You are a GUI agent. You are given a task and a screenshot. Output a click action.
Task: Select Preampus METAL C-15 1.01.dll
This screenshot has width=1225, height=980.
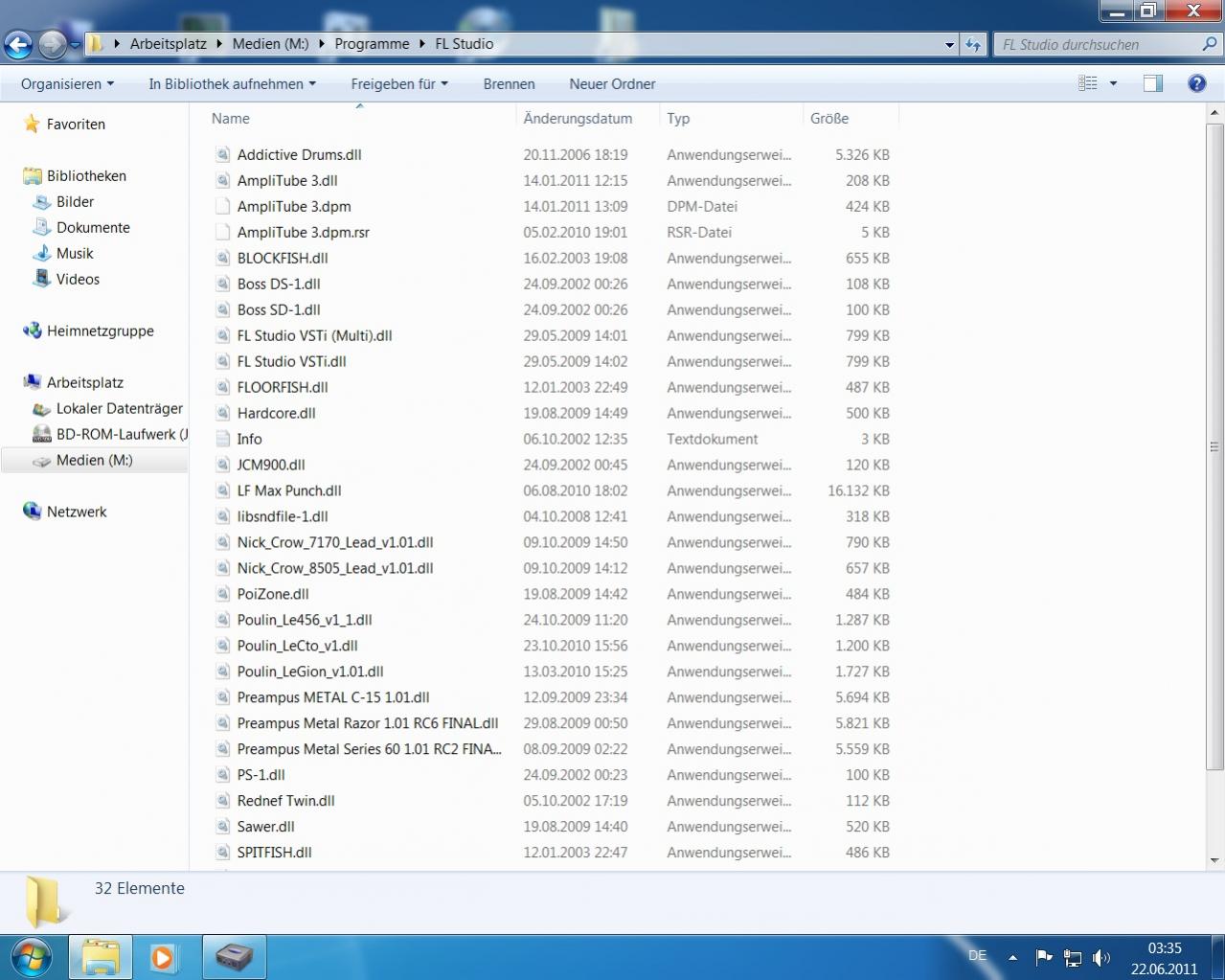[333, 697]
